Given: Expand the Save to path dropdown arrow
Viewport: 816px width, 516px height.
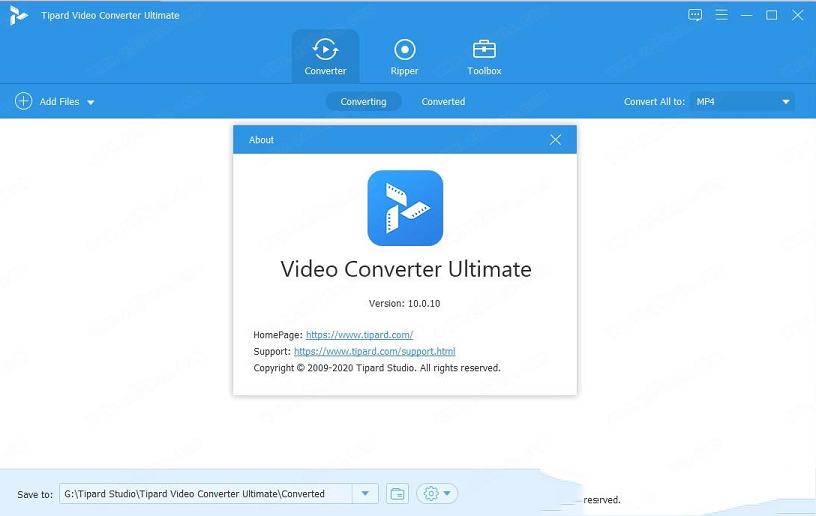Looking at the screenshot, I should [x=366, y=493].
